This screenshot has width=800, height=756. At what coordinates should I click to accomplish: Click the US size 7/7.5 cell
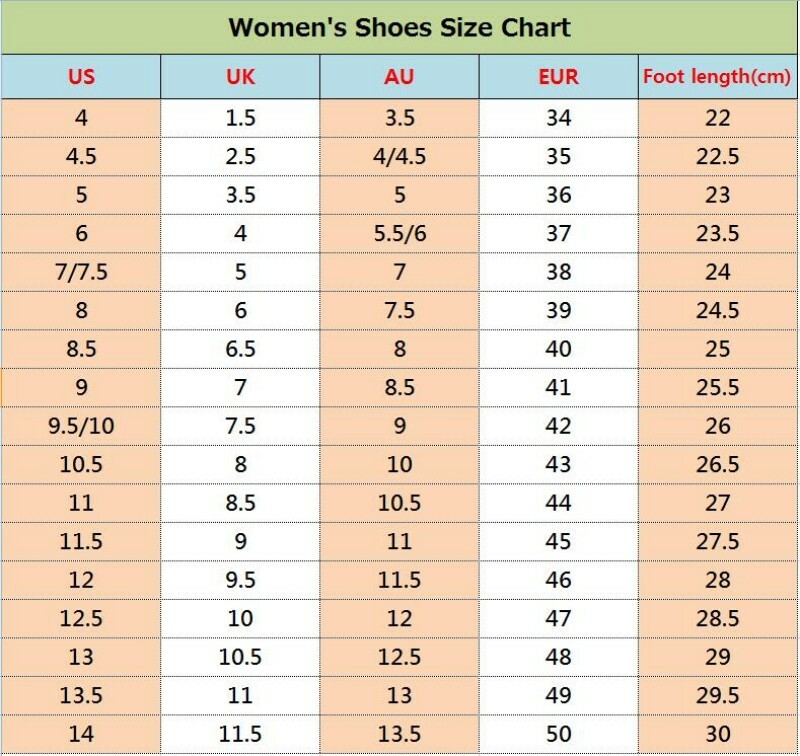pyautogui.click(x=81, y=272)
